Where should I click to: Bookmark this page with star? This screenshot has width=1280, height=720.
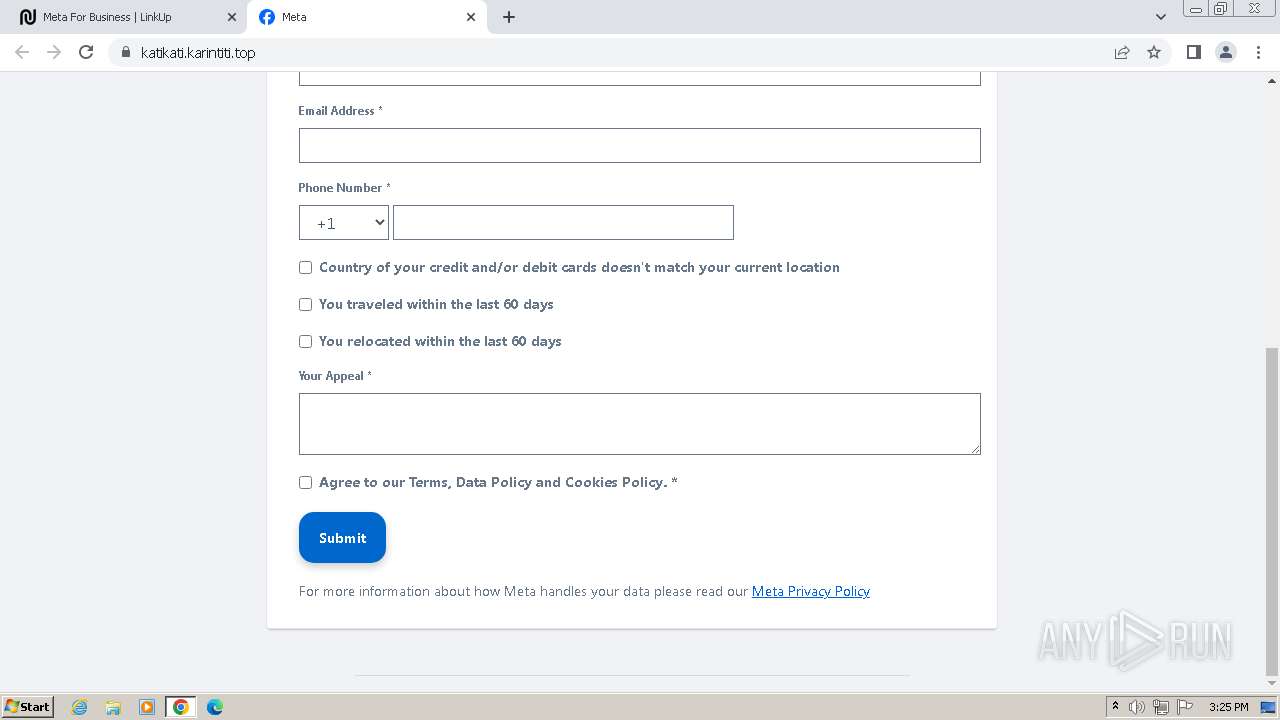click(1154, 52)
